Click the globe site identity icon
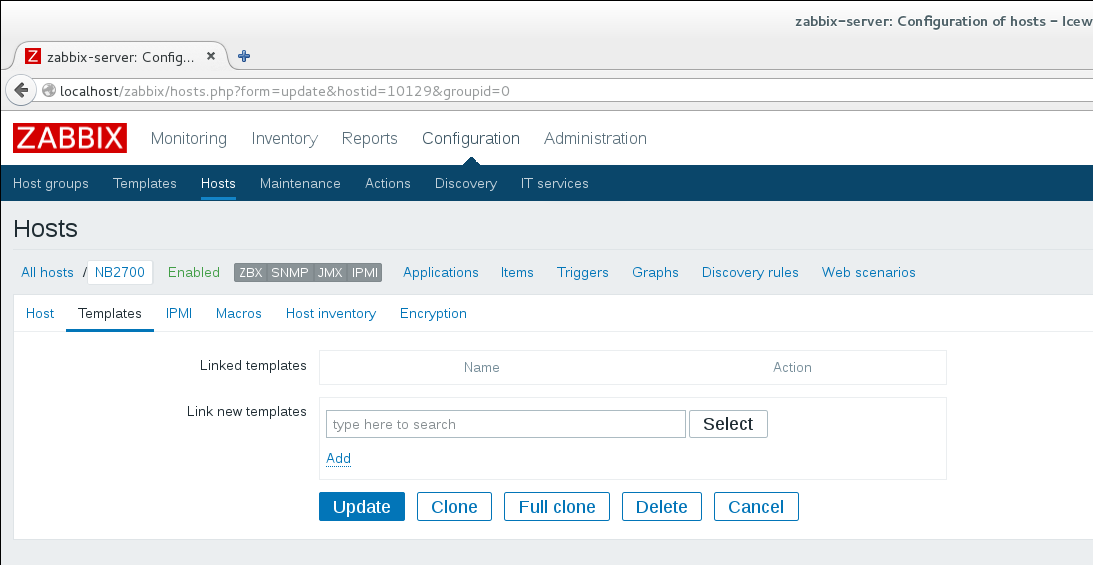 [49, 91]
